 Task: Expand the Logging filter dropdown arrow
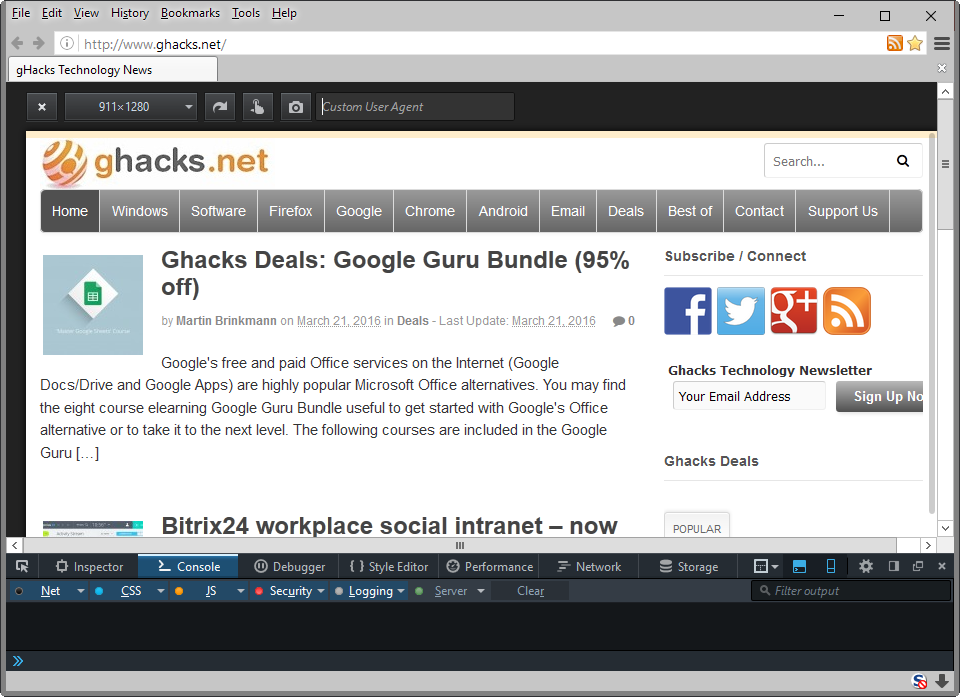point(401,591)
